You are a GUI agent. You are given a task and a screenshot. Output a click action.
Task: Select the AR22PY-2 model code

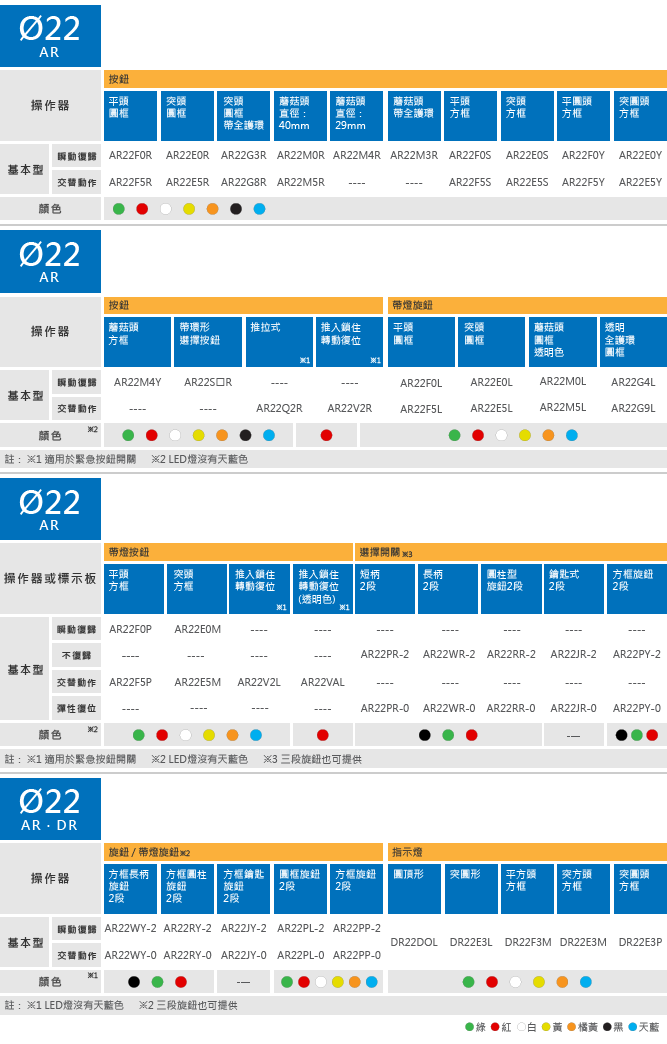637,654
